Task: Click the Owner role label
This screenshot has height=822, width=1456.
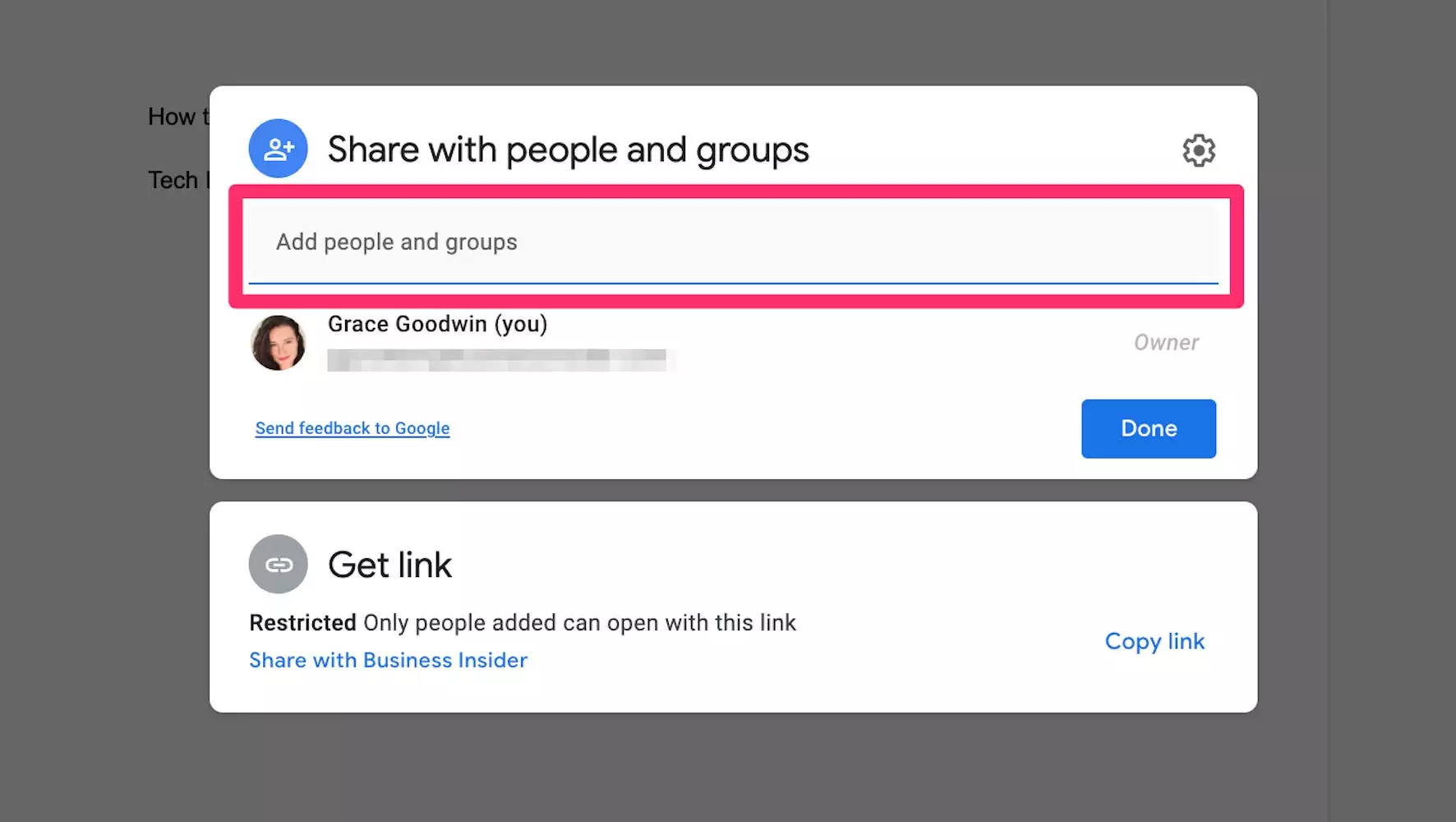Action: (1166, 343)
